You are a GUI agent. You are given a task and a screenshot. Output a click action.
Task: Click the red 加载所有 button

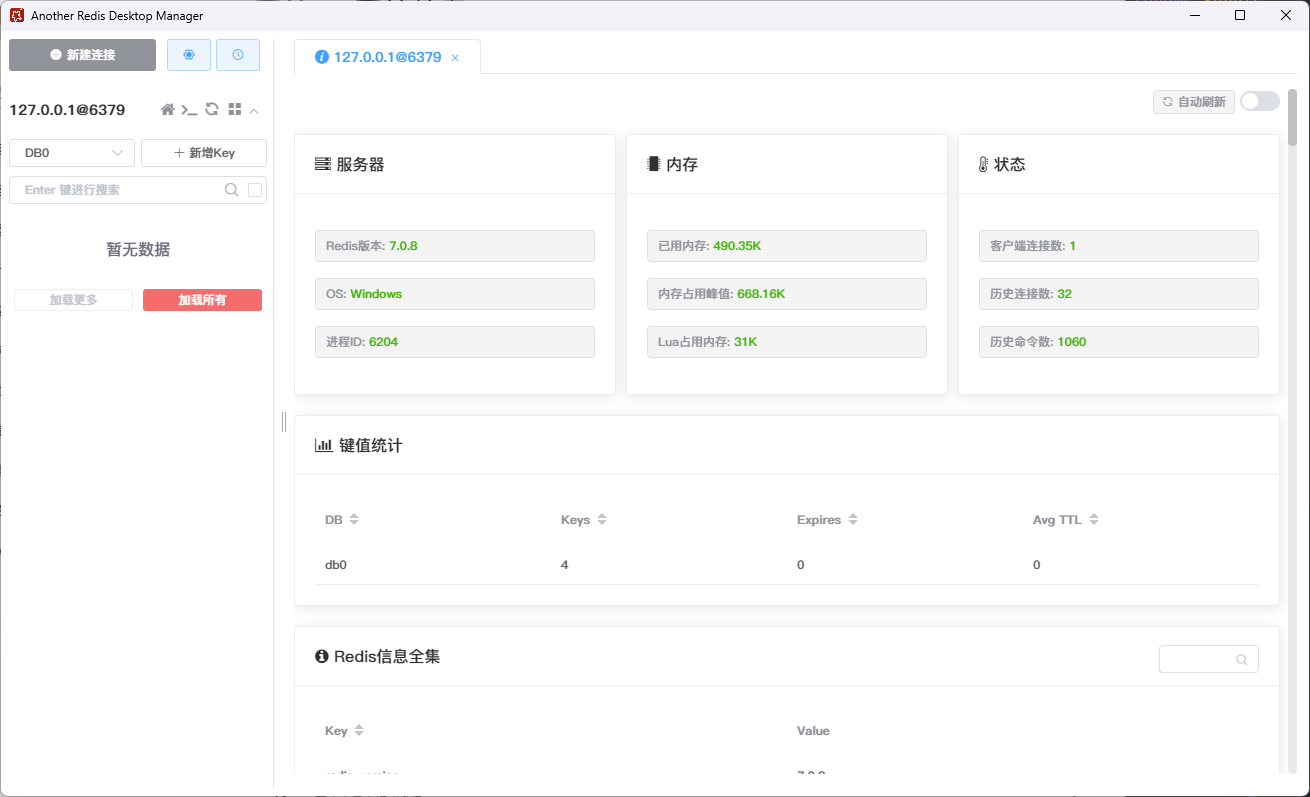coord(202,300)
